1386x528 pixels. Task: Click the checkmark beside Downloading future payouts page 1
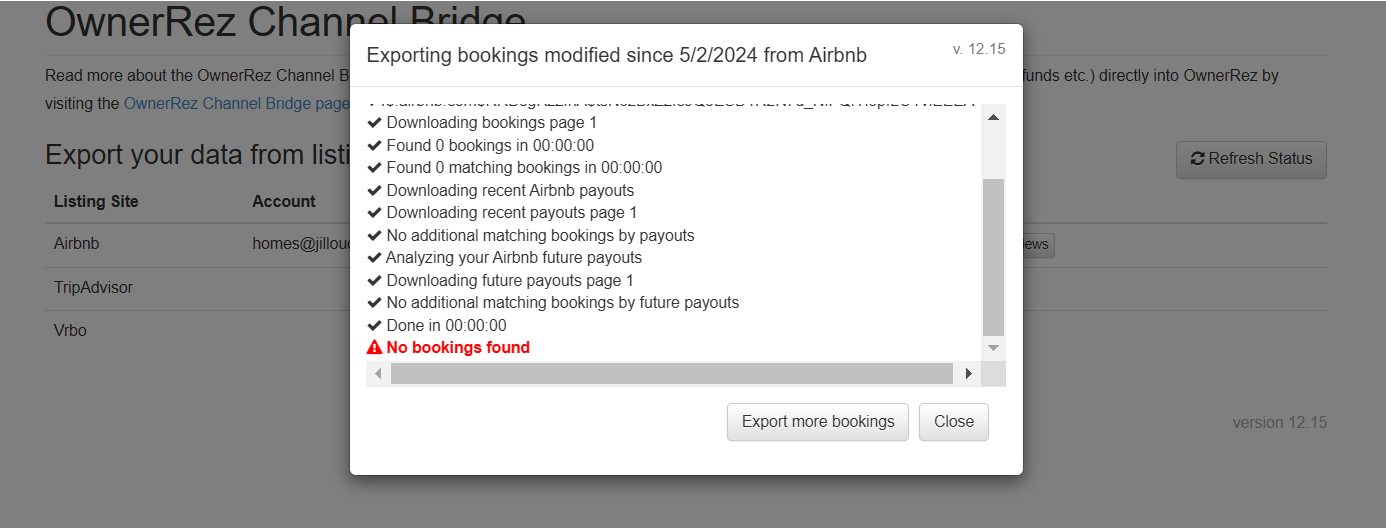pos(375,281)
